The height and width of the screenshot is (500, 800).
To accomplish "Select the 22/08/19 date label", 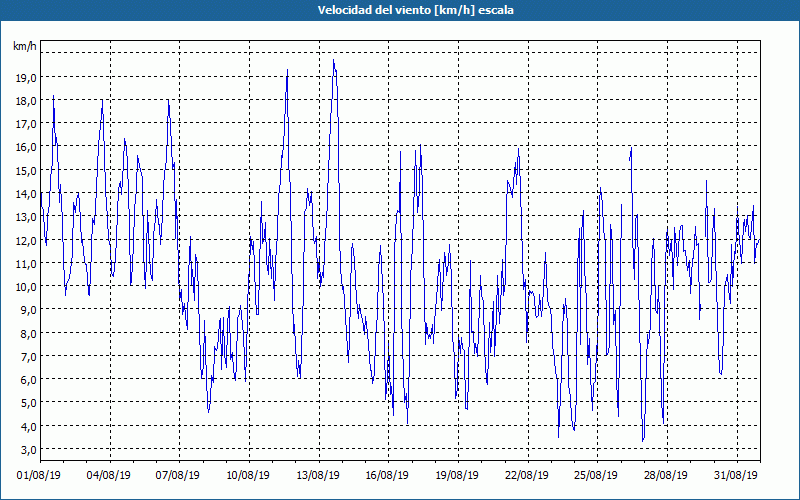I will tap(527, 475).
